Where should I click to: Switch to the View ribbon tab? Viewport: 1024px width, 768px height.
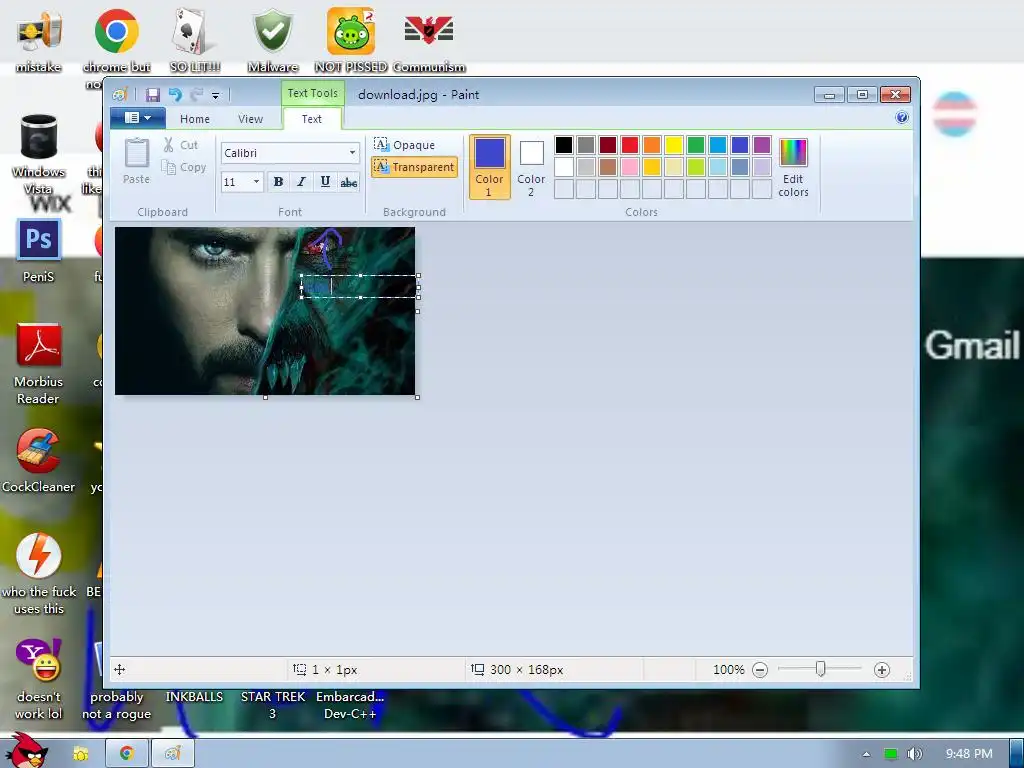click(250, 119)
